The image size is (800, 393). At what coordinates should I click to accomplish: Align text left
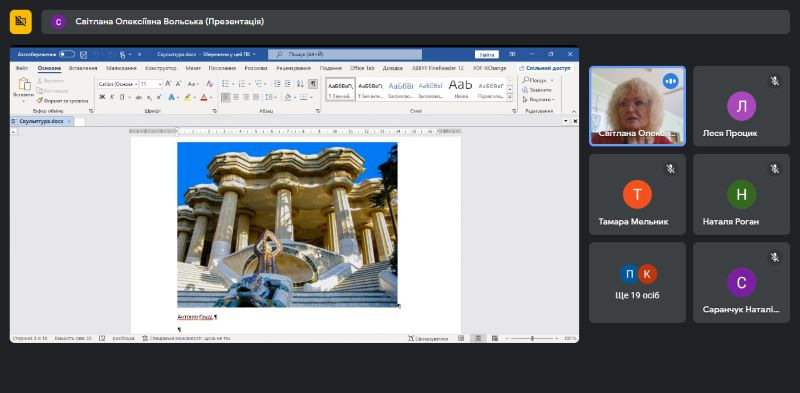(226, 97)
